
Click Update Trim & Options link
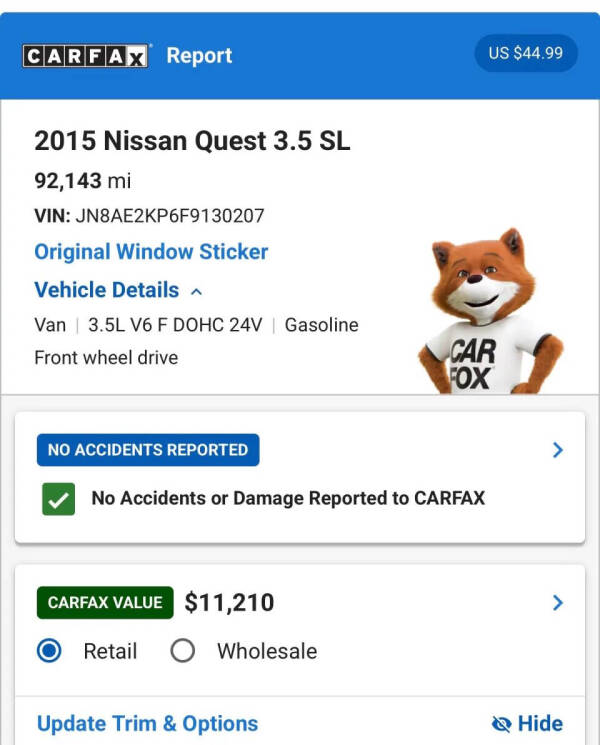pos(148,724)
